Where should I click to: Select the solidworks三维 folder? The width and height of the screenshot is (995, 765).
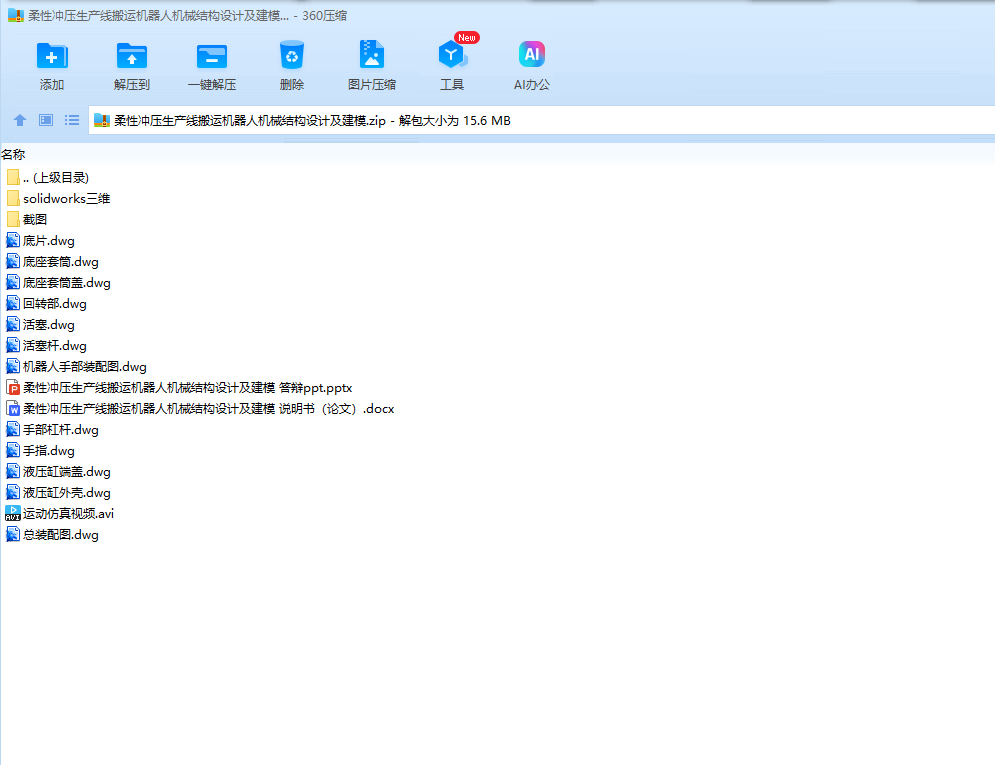pos(58,199)
